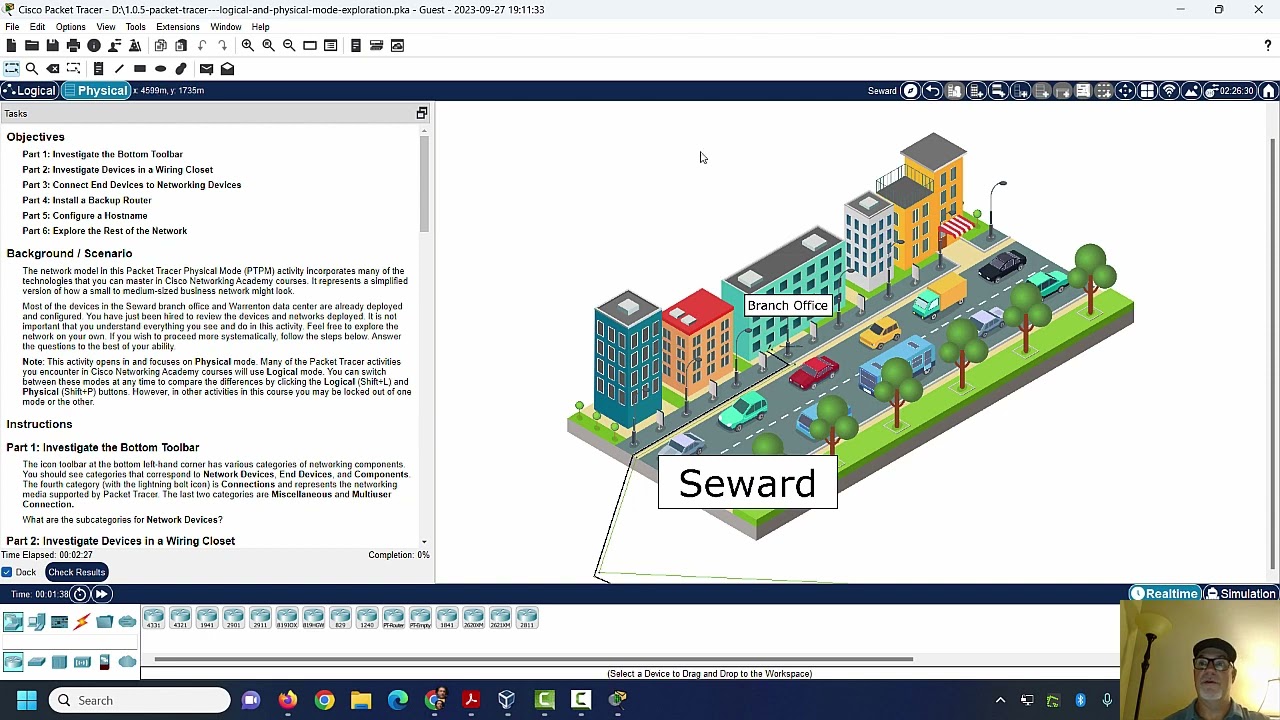
Task: Pick the Draw Rectangle tool
Action: click(140, 69)
